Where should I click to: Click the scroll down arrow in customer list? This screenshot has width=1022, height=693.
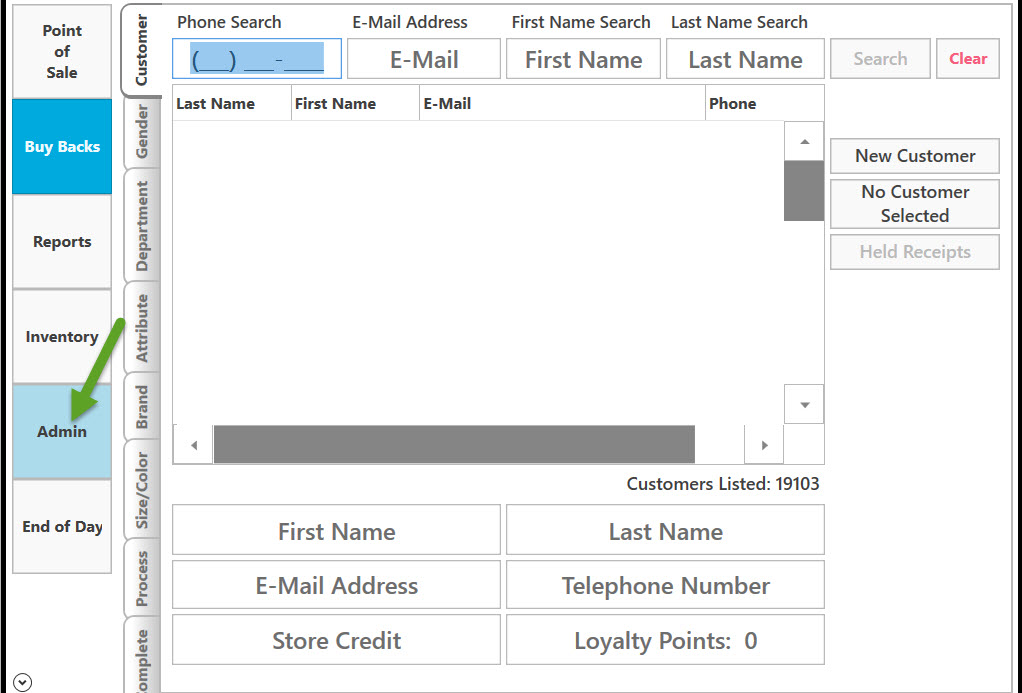(x=804, y=405)
